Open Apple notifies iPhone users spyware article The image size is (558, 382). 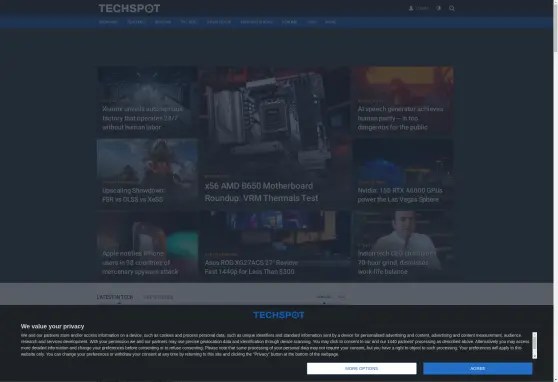[140, 262]
